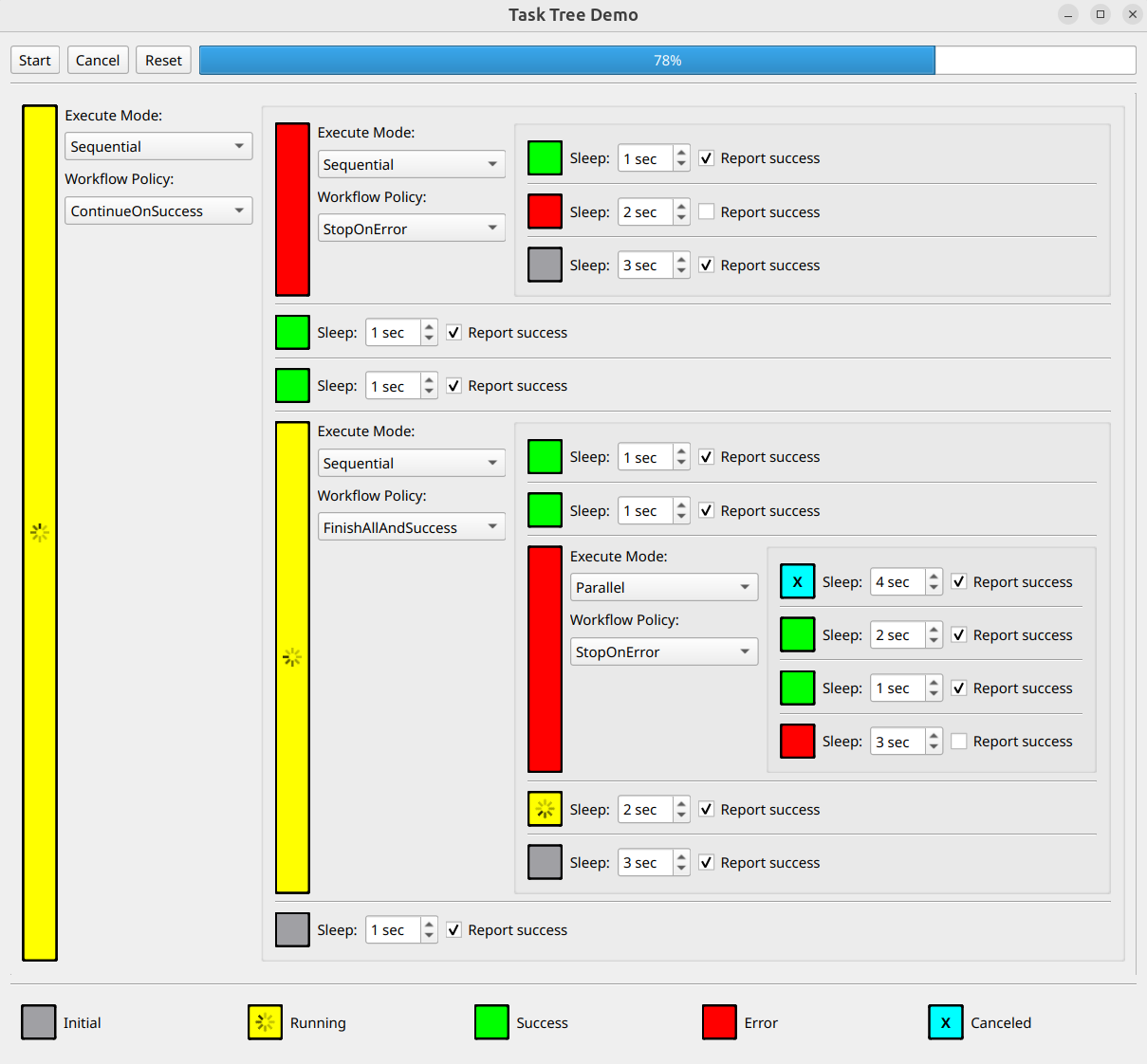This screenshot has width=1147, height=1064.
Task: Click the green success icon beside the first 1 sec sleep task
Action: [545, 157]
